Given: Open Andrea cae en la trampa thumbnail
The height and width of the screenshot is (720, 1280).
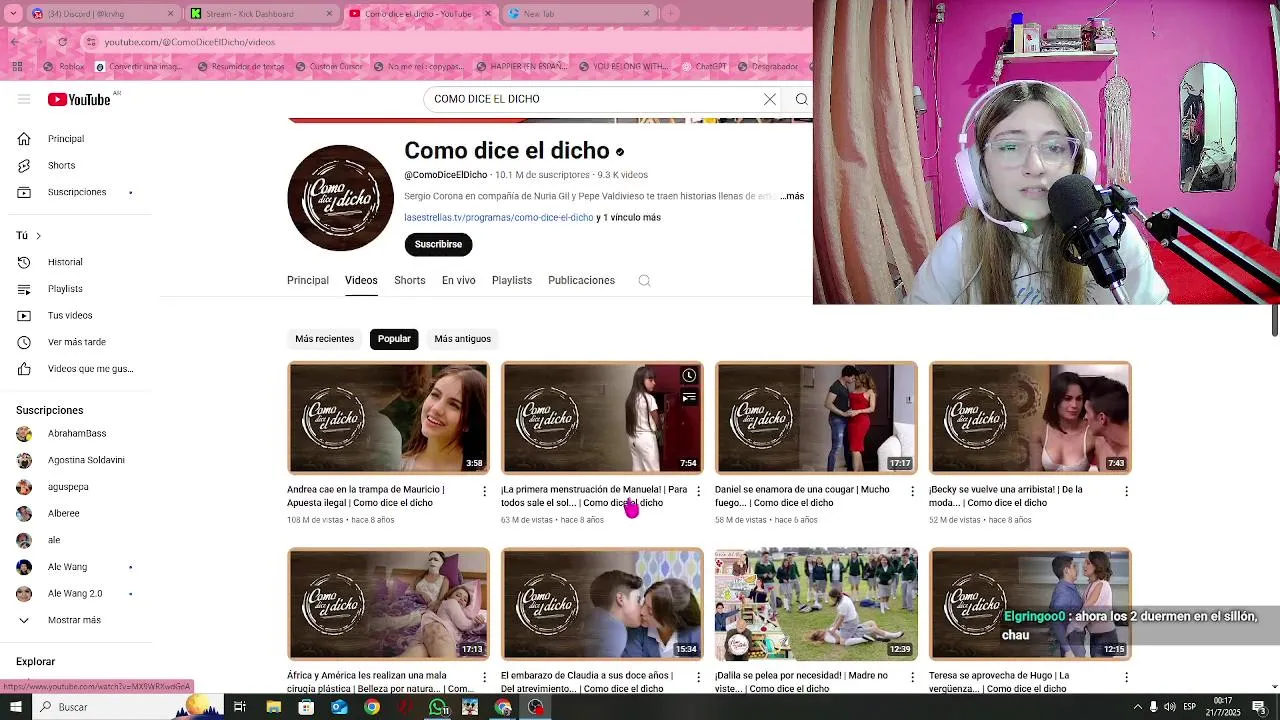Looking at the screenshot, I should (x=389, y=417).
